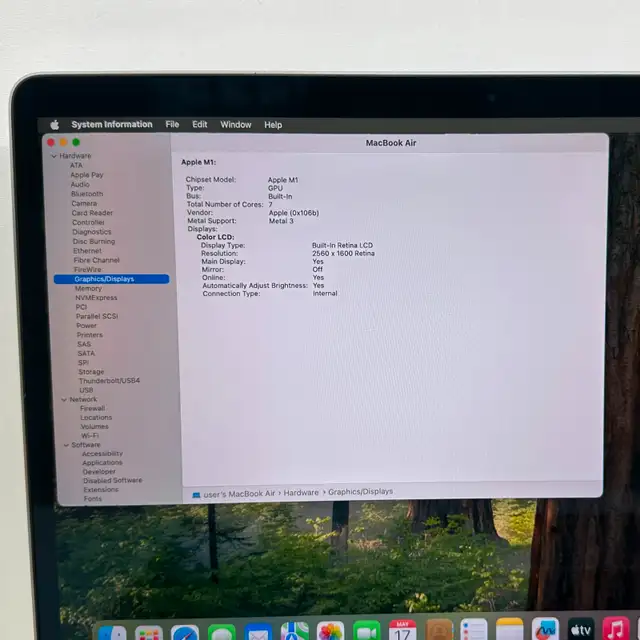Screen dimensions: 640x640
Task: Open Messages from the Dock
Action: [x=222, y=632]
